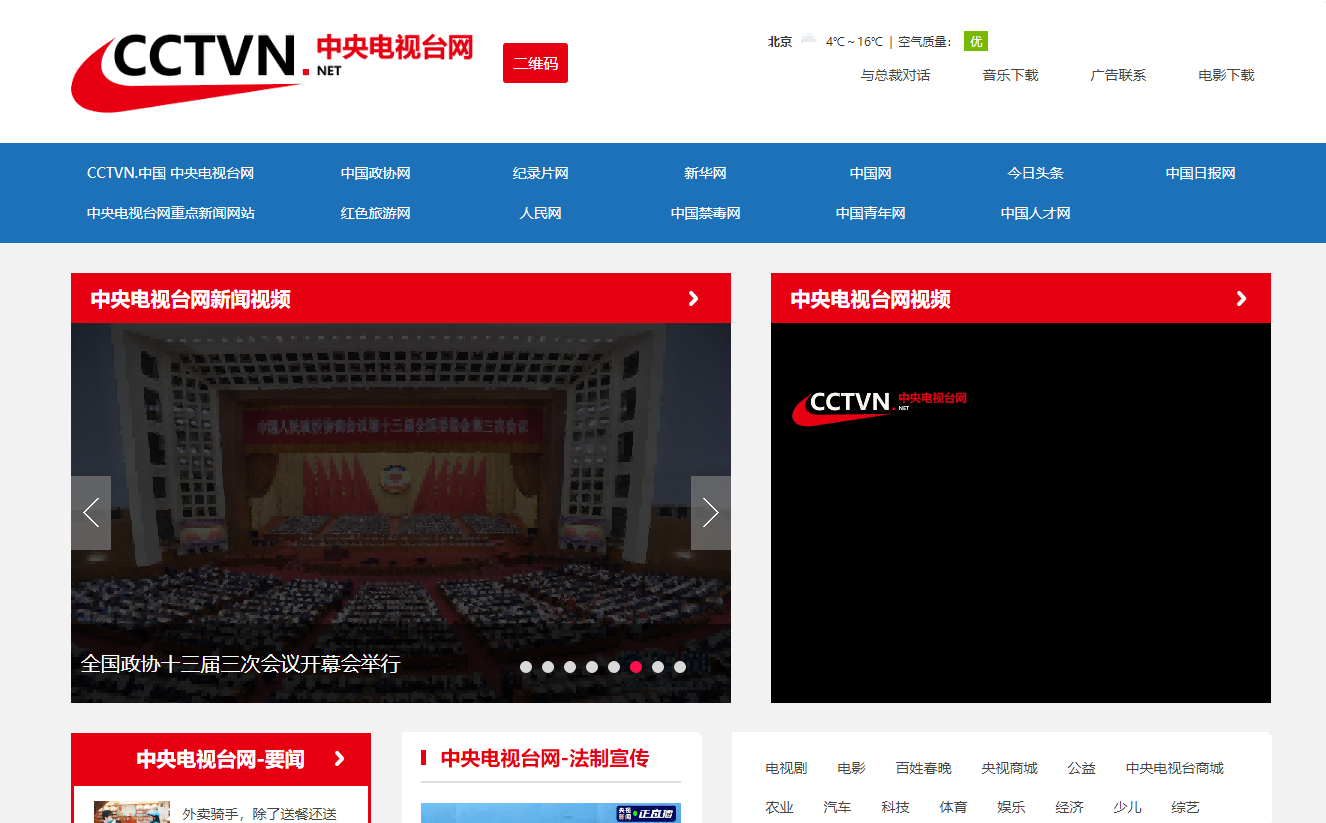Open the 少儿 category link
This screenshot has height=823, width=1326.
pyautogui.click(x=1128, y=807)
